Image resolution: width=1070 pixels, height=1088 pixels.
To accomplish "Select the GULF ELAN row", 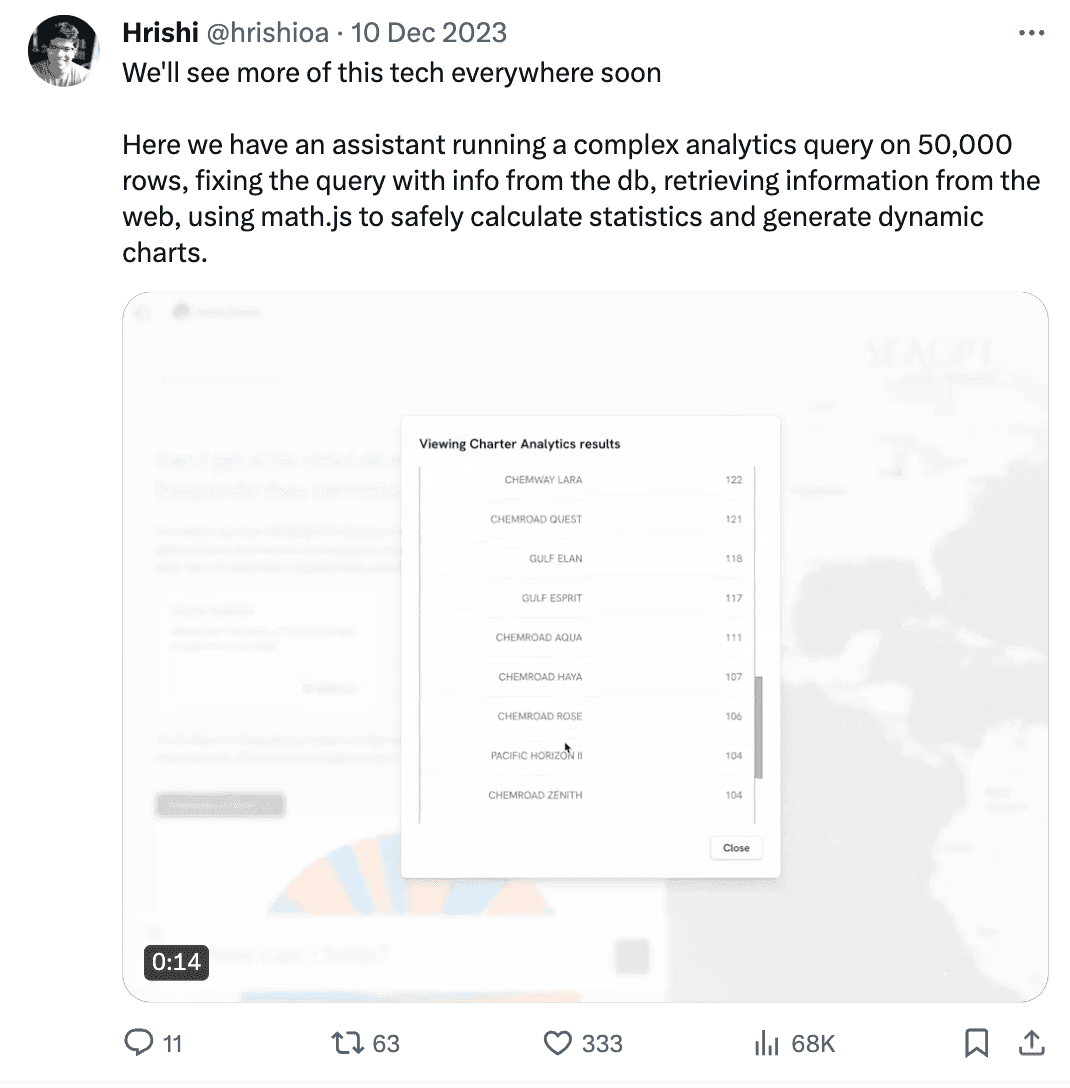I will coord(587,559).
